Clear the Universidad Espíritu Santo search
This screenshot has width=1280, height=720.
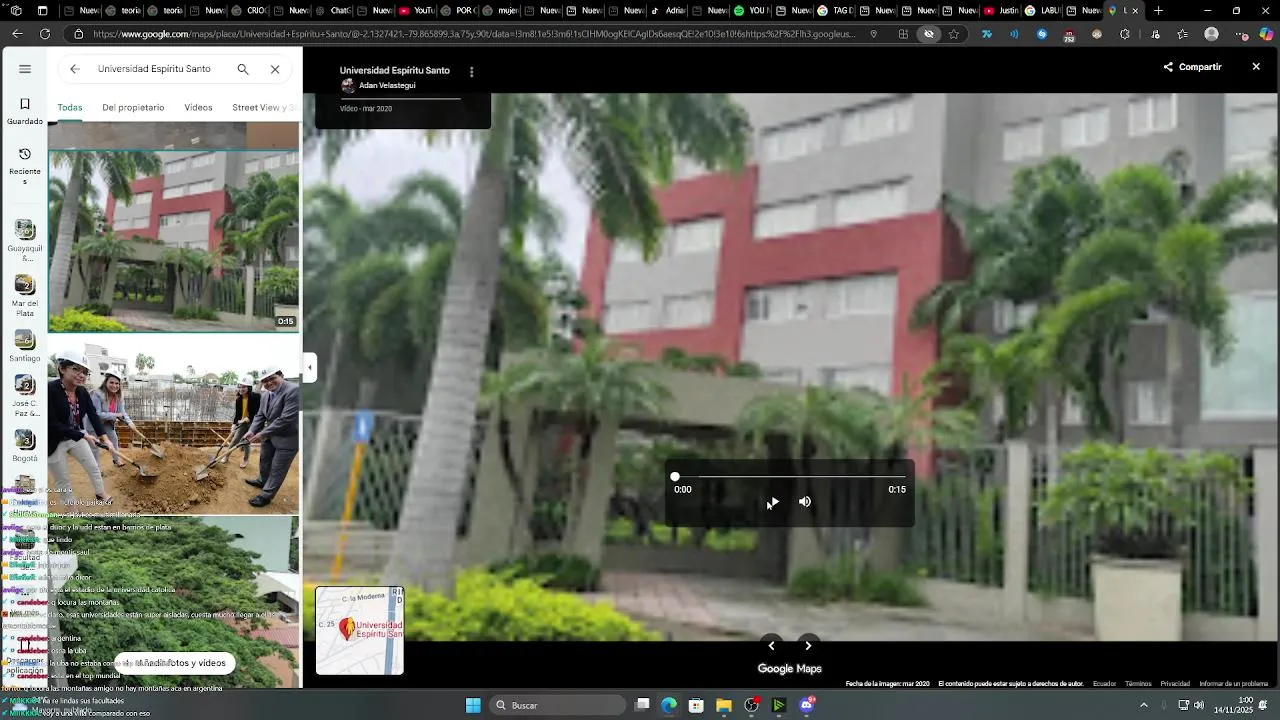(275, 69)
